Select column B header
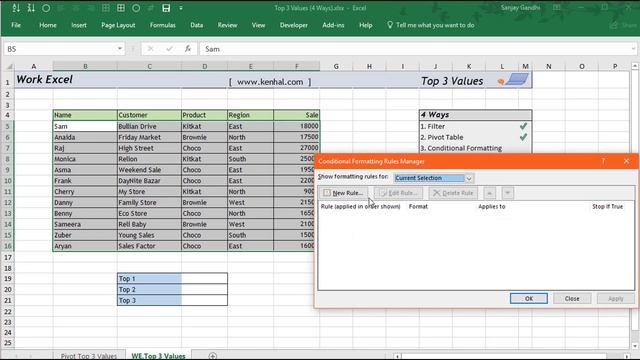The image size is (640, 360). (85, 66)
